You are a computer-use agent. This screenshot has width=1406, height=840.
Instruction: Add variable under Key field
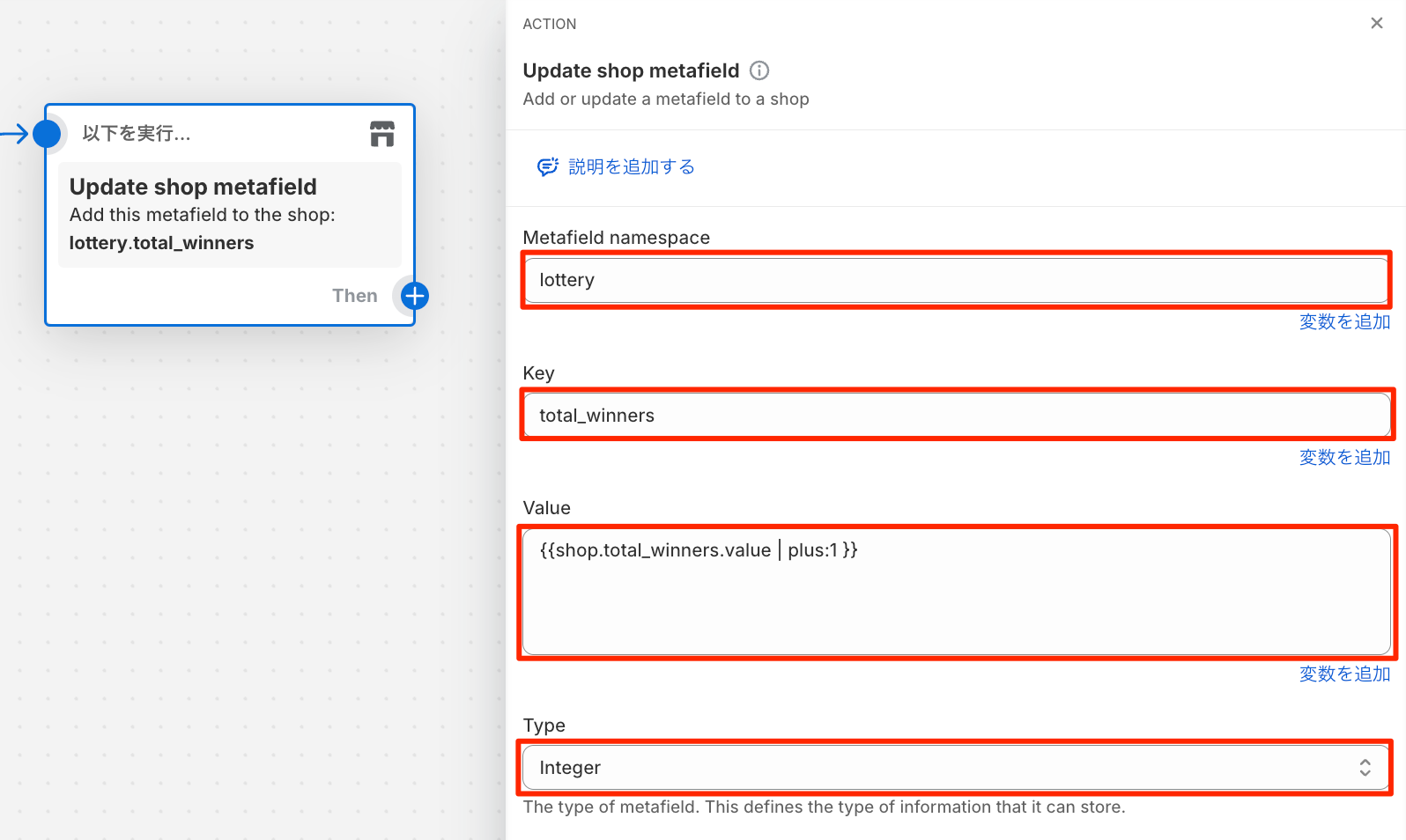pyautogui.click(x=1344, y=458)
